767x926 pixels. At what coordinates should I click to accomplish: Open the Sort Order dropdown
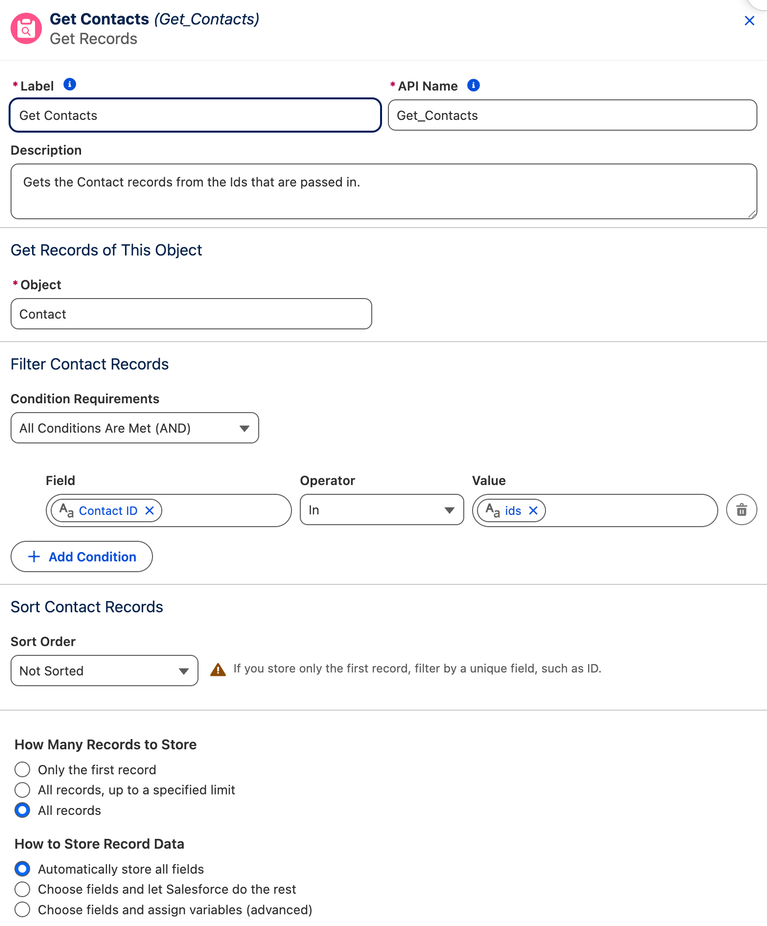(105, 670)
